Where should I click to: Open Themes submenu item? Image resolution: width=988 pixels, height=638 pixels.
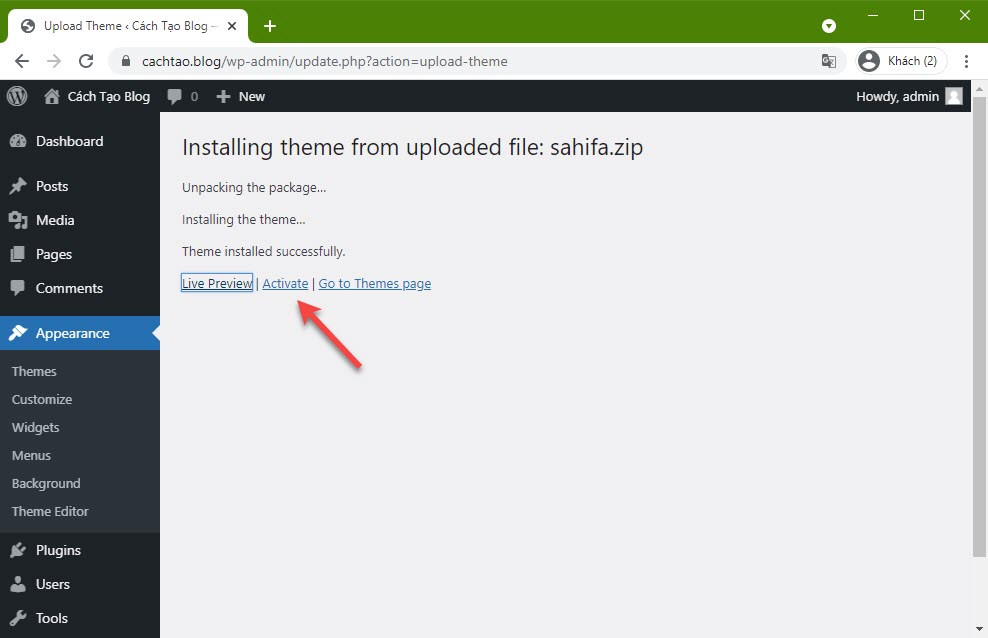34,371
